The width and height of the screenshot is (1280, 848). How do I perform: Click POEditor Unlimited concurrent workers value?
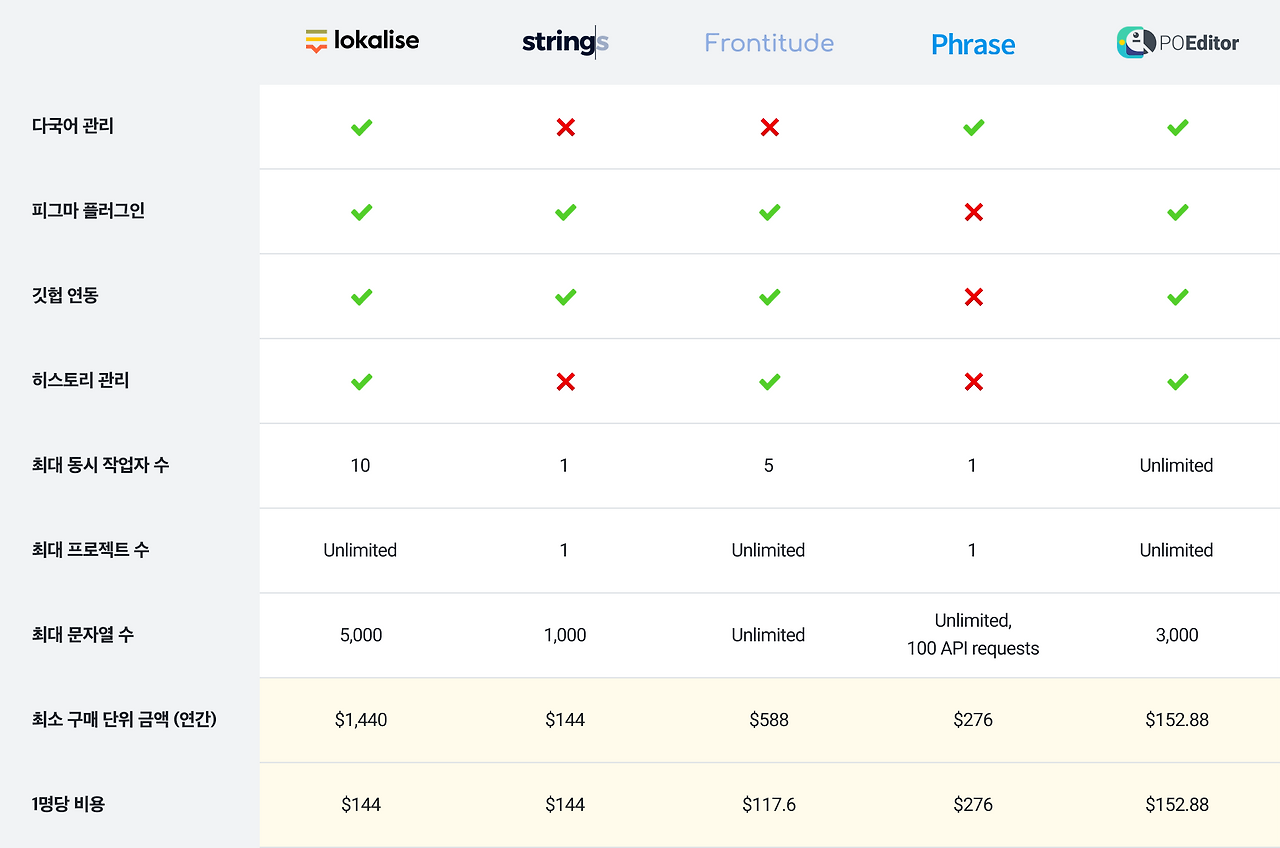1176,465
